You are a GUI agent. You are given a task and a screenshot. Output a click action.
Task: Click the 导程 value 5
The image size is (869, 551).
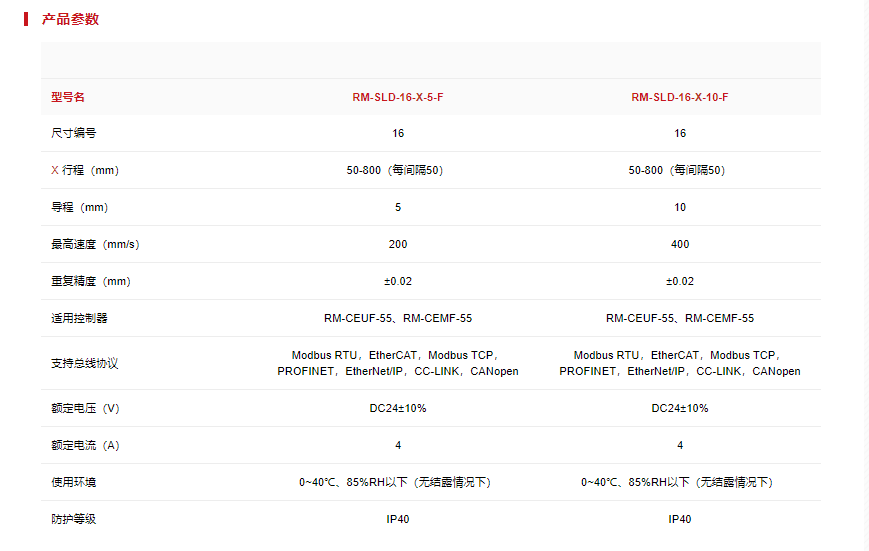(398, 207)
